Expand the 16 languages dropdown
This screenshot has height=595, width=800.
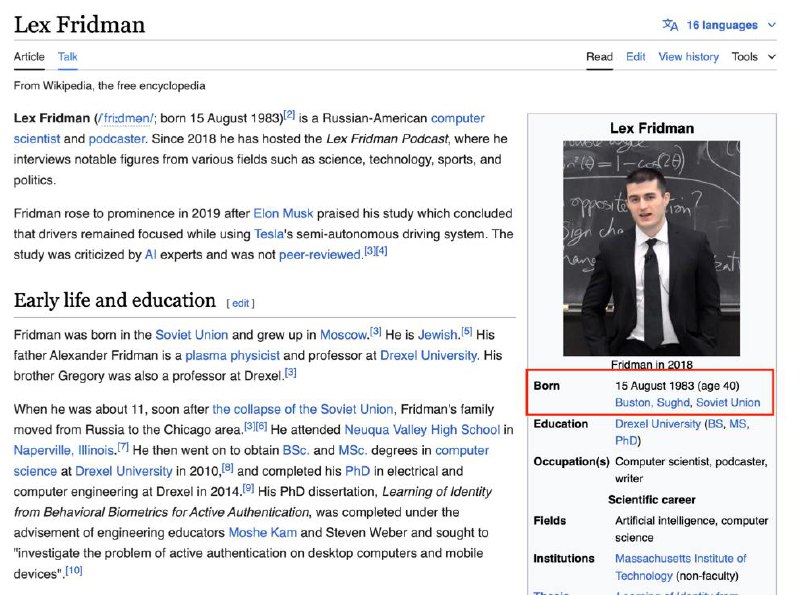tap(730, 25)
